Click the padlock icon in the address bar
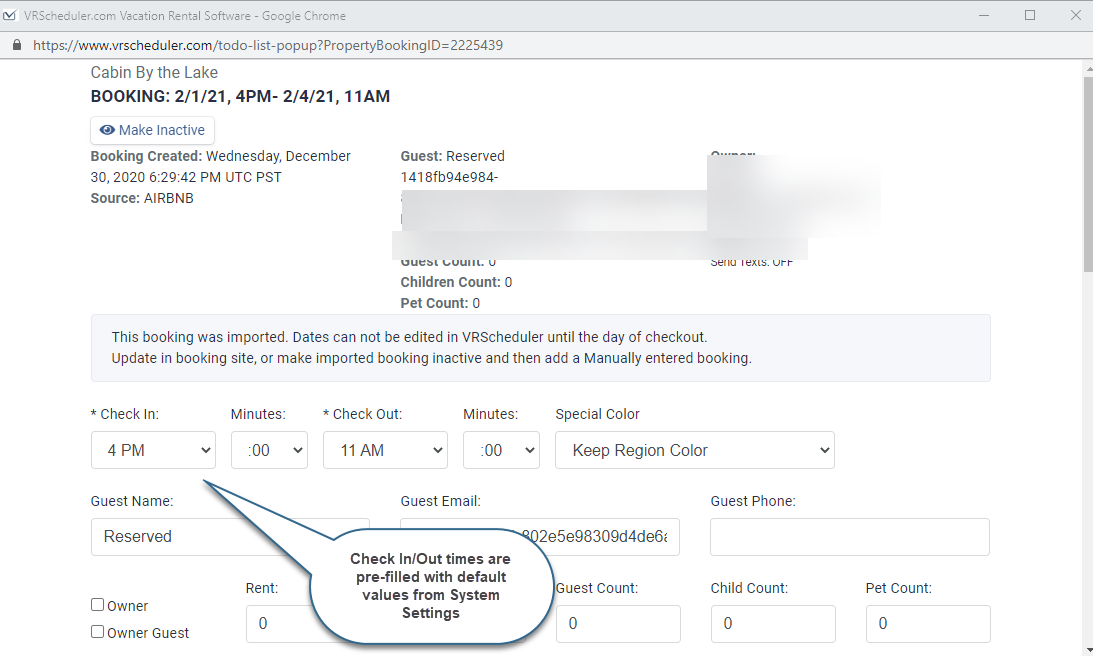Image resolution: width=1093 pixels, height=656 pixels. coord(16,45)
